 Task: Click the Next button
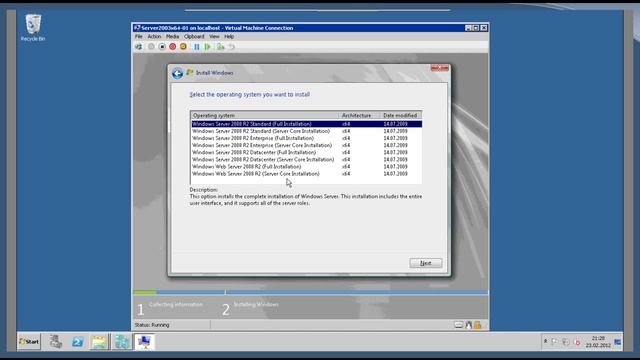coord(426,263)
